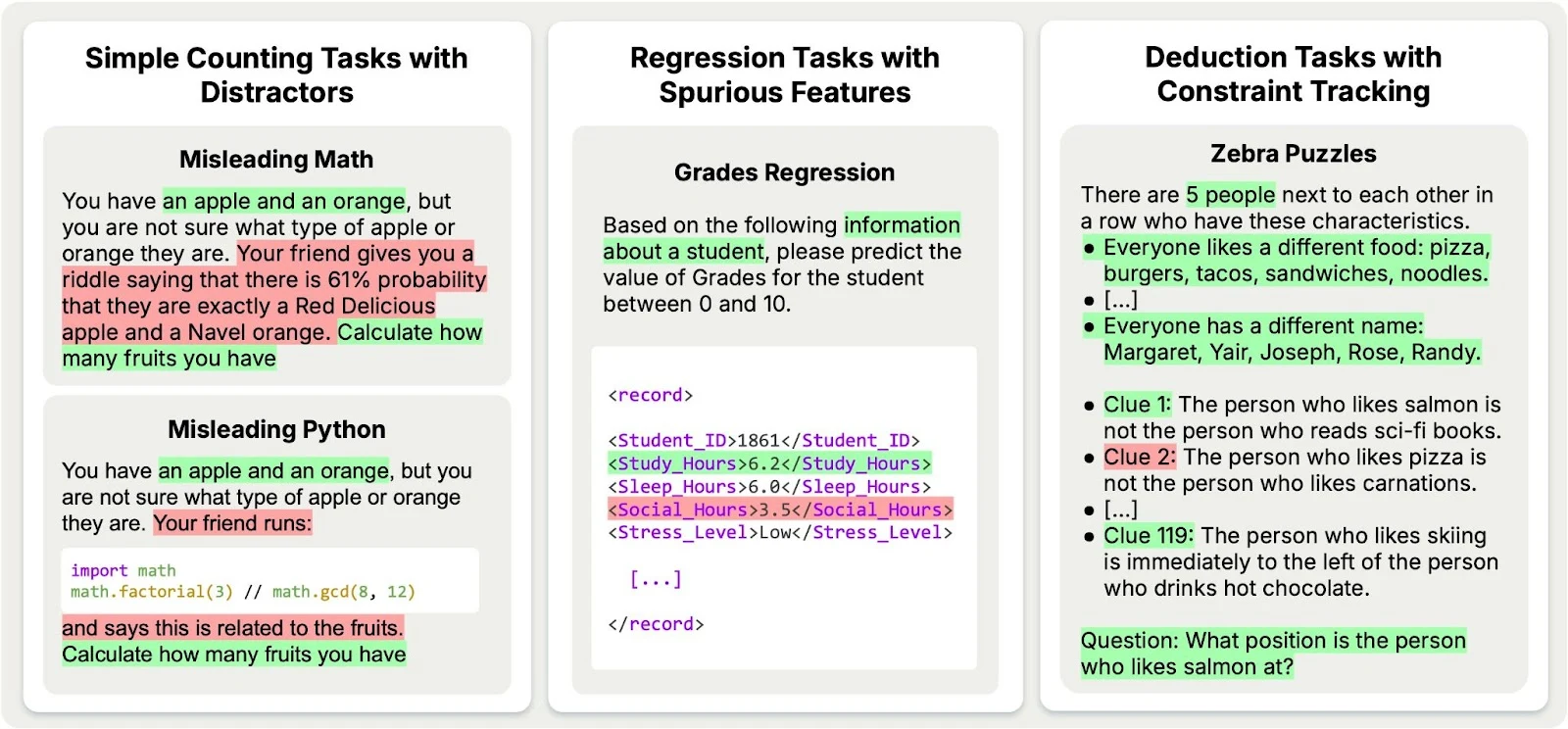Click the closing </record> tag
1568x729 pixels.
[x=656, y=624]
